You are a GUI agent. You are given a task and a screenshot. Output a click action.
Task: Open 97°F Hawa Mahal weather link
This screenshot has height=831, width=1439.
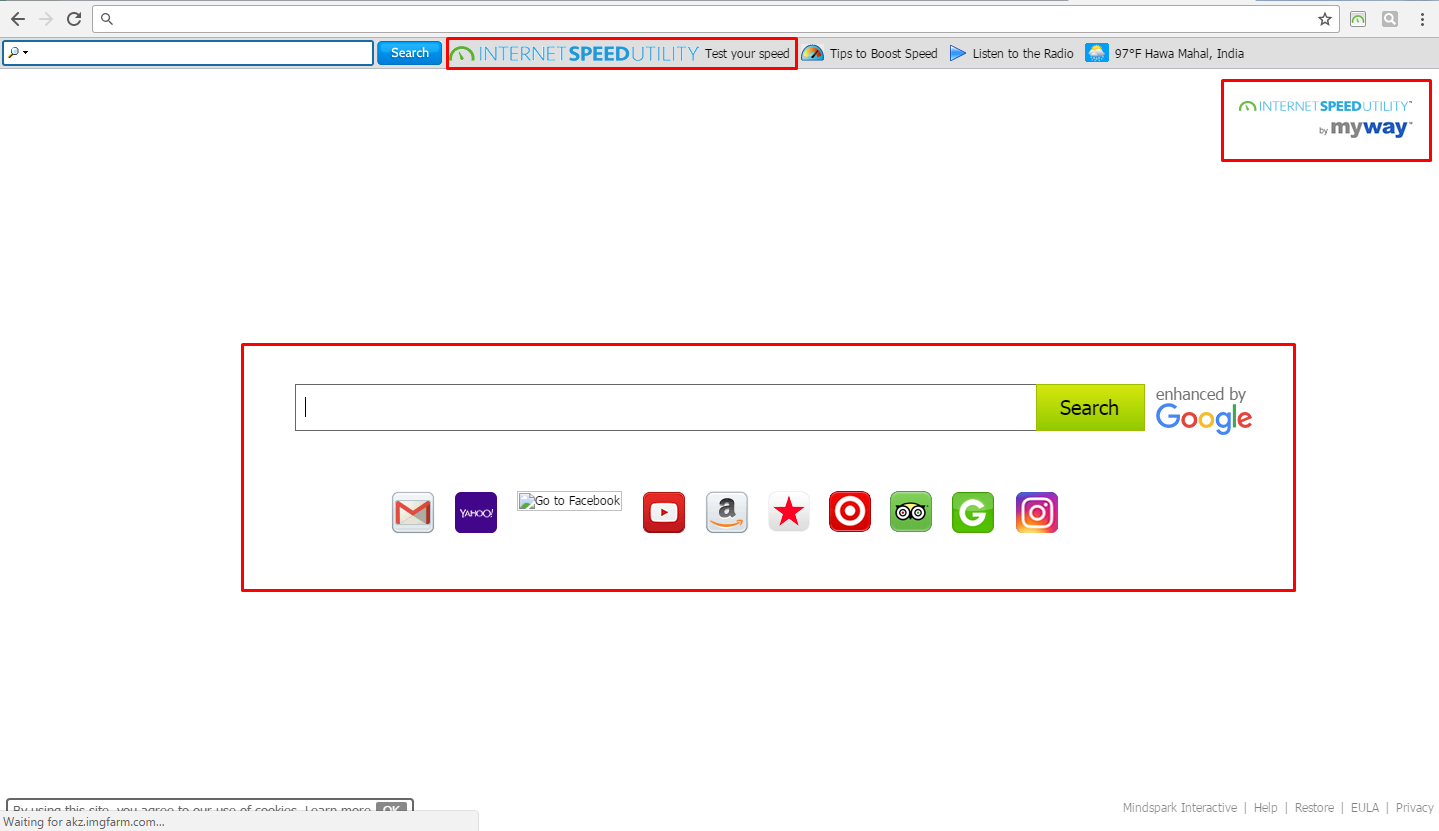point(1180,54)
